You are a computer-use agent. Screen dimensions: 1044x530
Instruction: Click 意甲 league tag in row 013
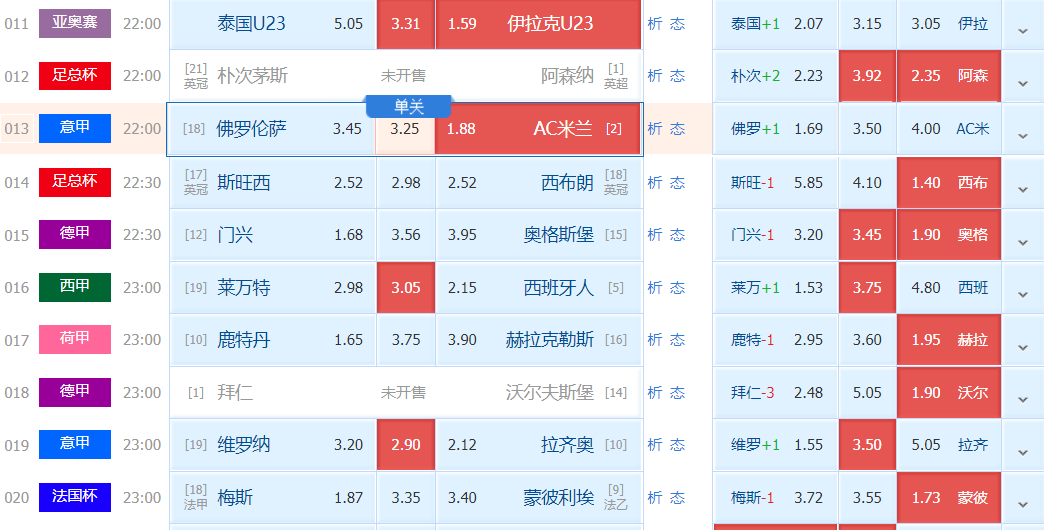[75, 128]
